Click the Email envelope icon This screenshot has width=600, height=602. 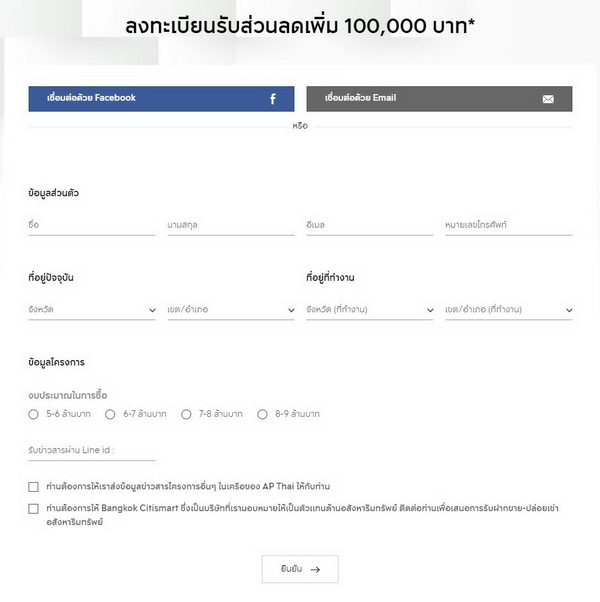click(x=548, y=99)
